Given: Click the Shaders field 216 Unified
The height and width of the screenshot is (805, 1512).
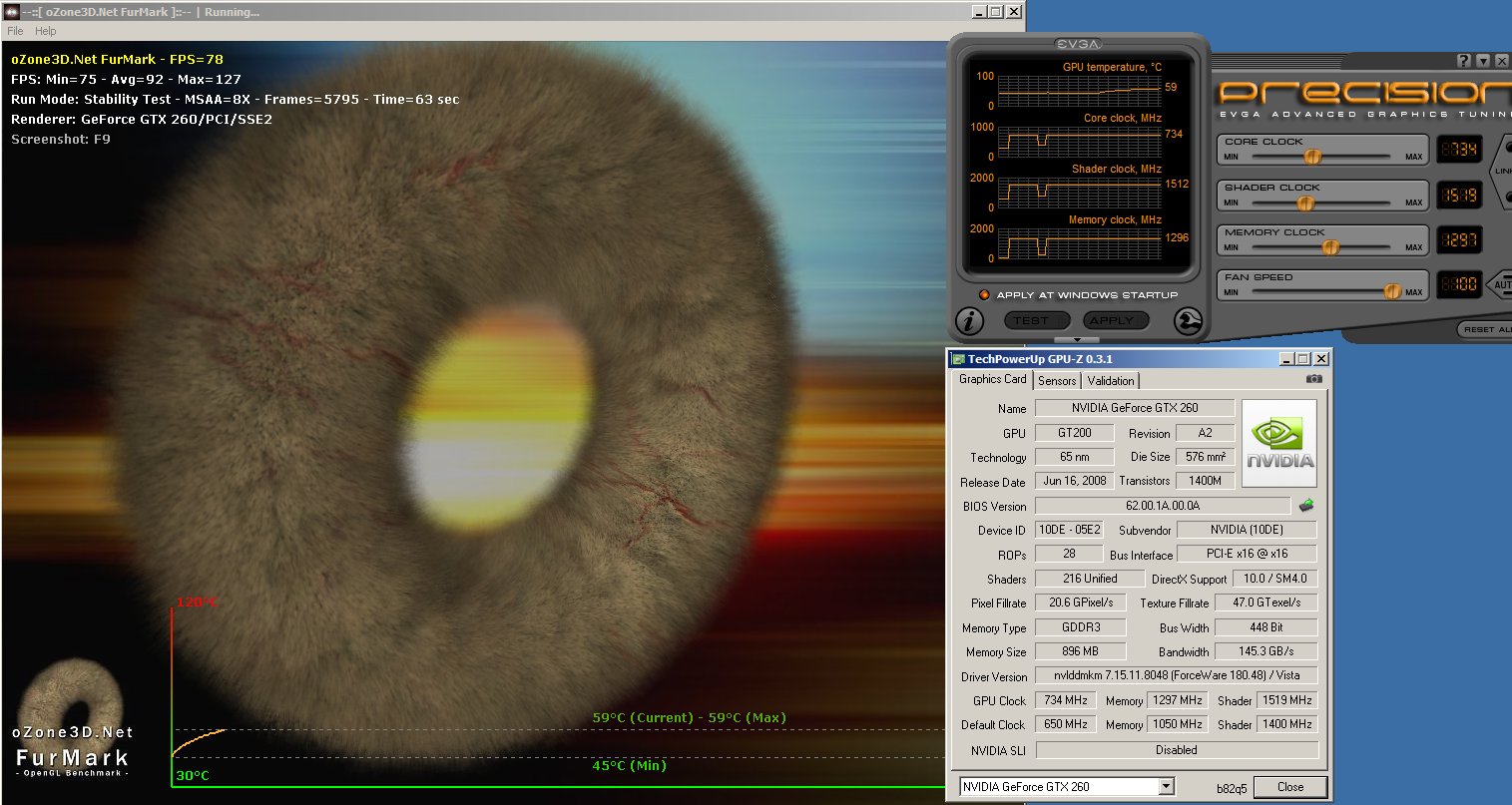Looking at the screenshot, I should 1090,579.
